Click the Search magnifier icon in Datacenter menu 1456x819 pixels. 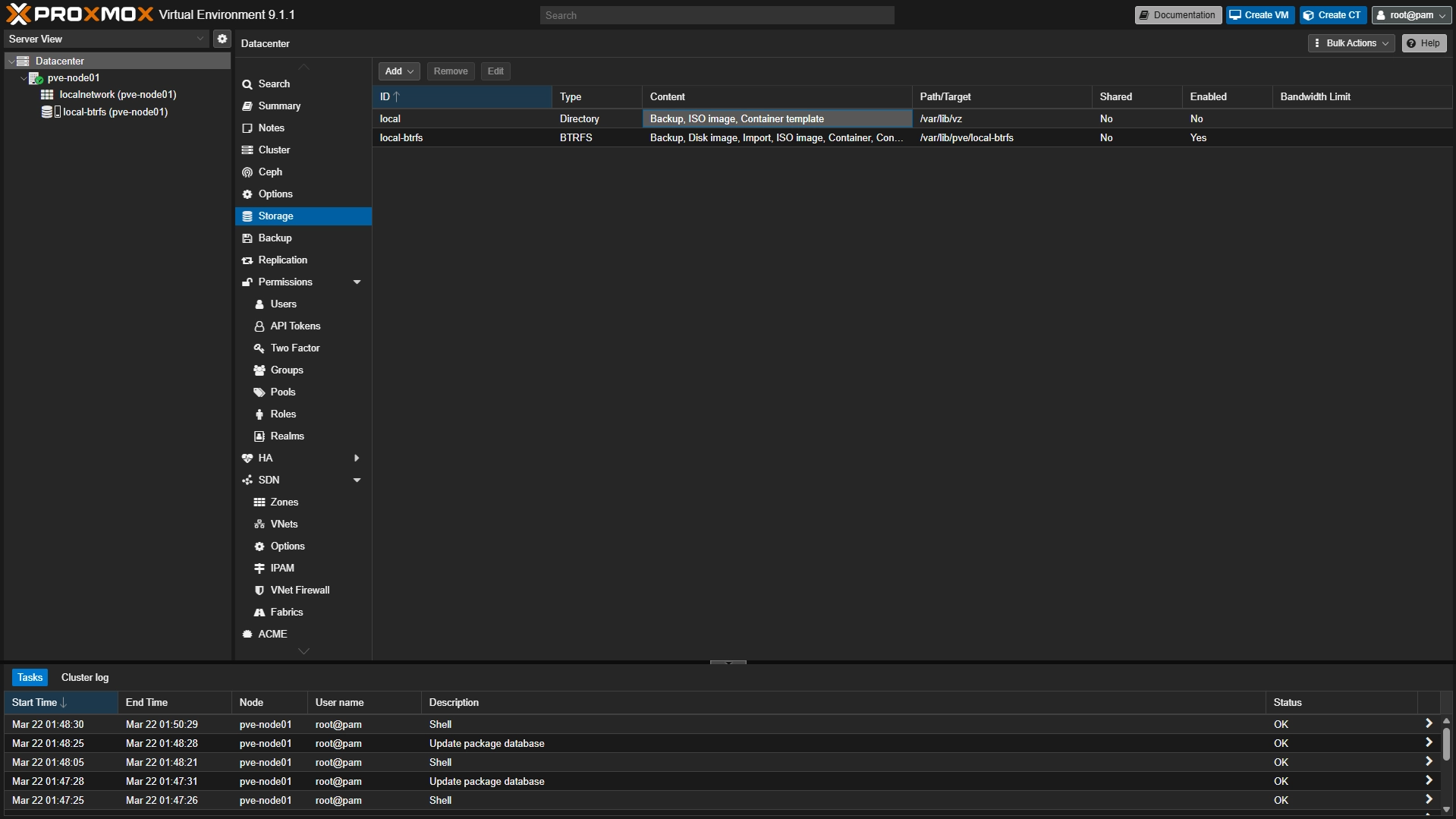click(247, 84)
